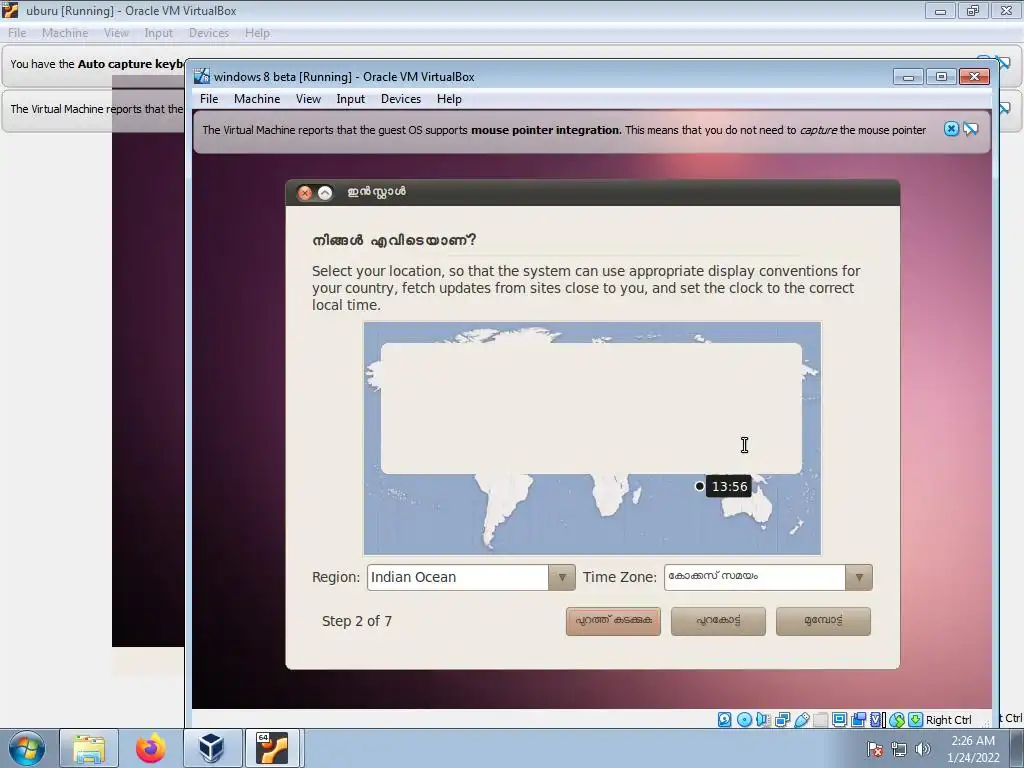Open Machine menu in background 'uburu' window
The width and height of the screenshot is (1024, 768).
[65, 33]
